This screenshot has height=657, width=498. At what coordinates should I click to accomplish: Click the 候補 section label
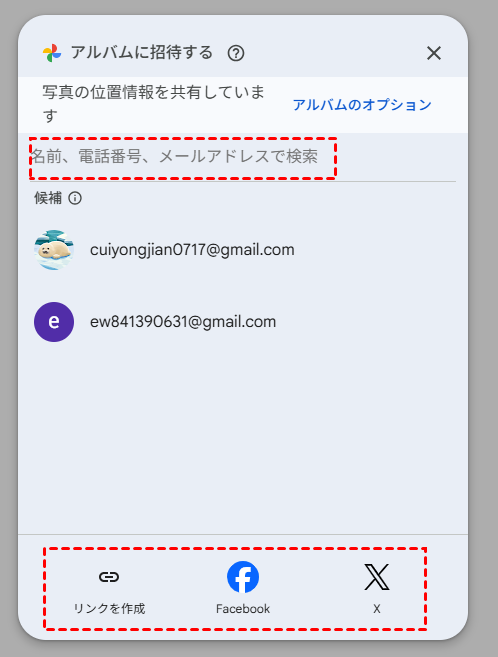[48, 198]
